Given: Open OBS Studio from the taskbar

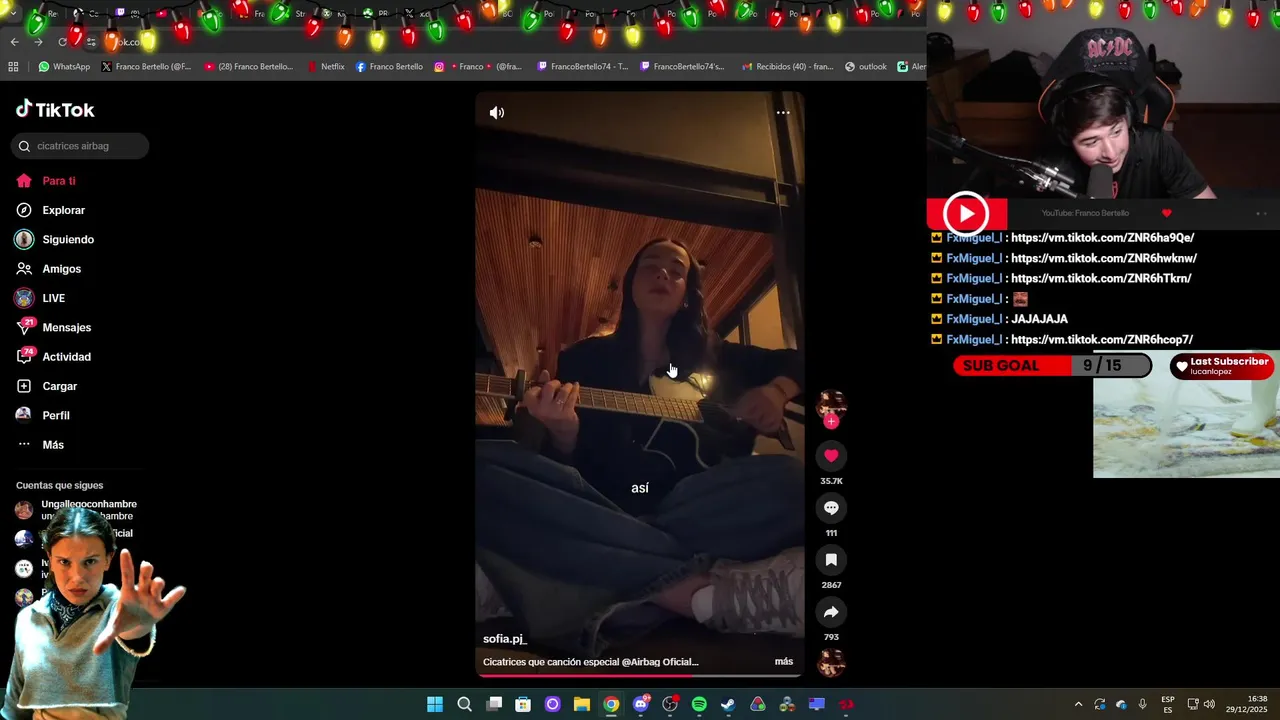Looking at the screenshot, I should pos(670,705).
